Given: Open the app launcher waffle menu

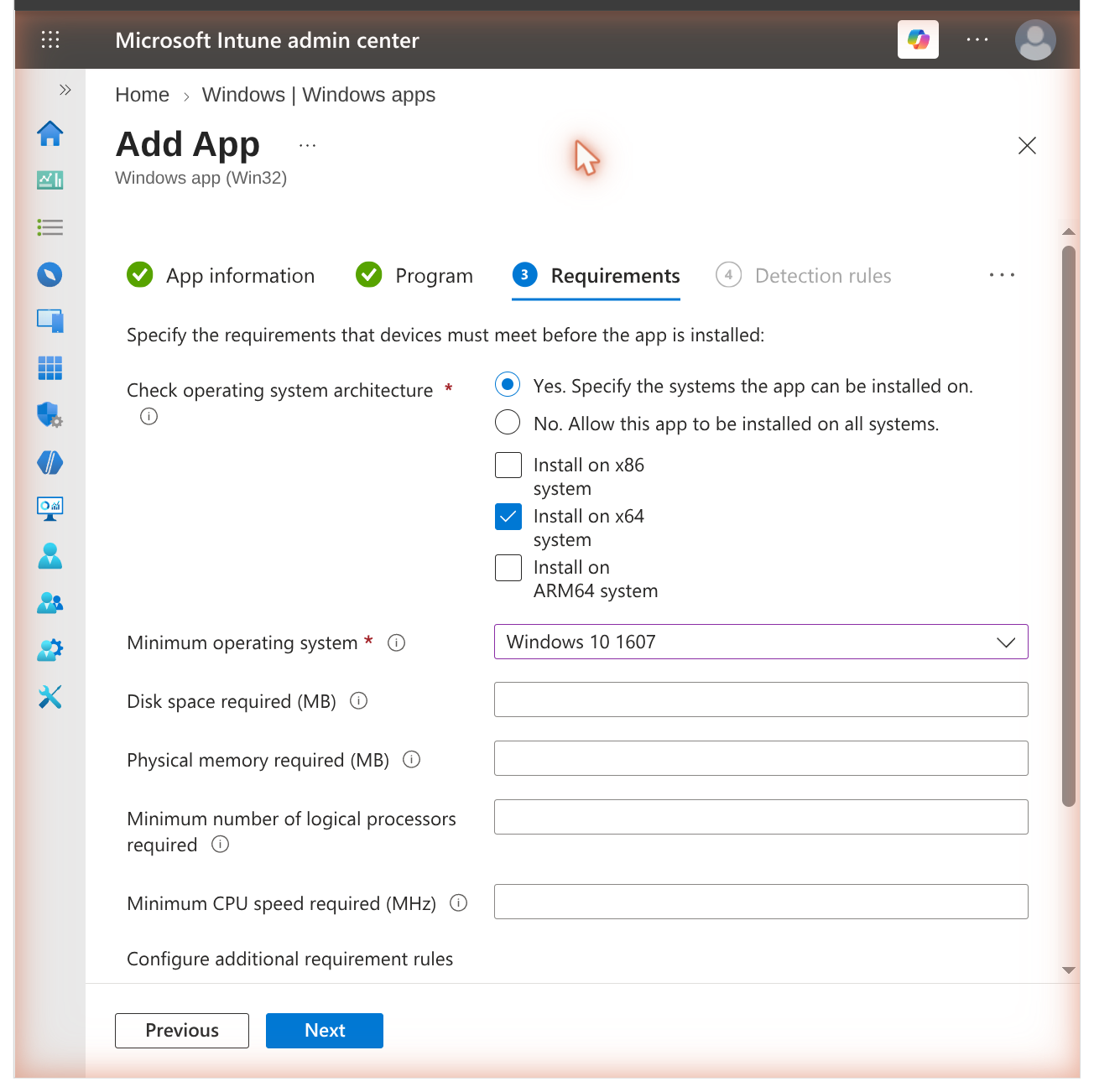Looking at the screenshot, I should point(50,39).
